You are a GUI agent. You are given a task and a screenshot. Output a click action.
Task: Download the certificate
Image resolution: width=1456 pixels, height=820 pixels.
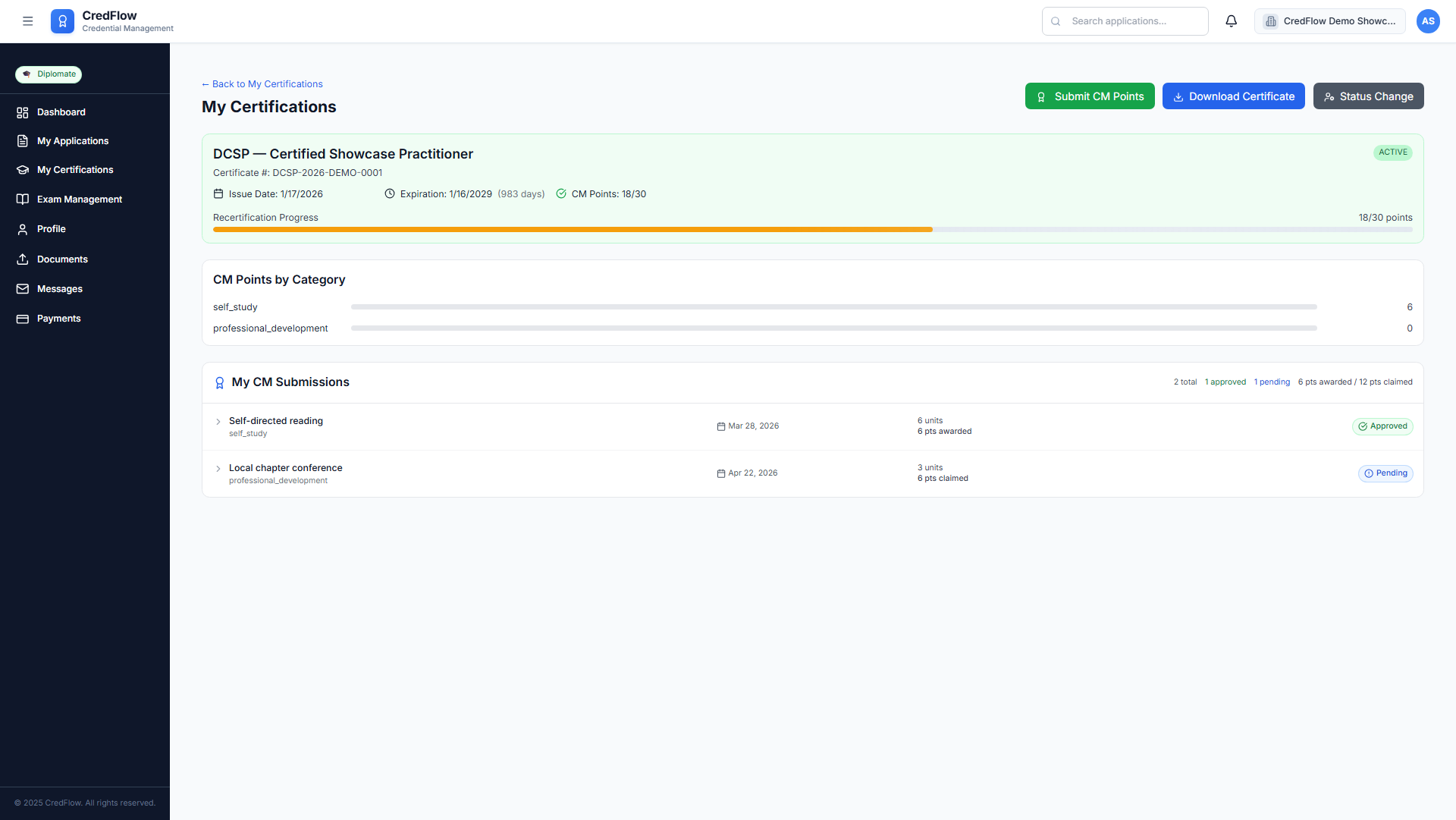tap(1234, 96)
